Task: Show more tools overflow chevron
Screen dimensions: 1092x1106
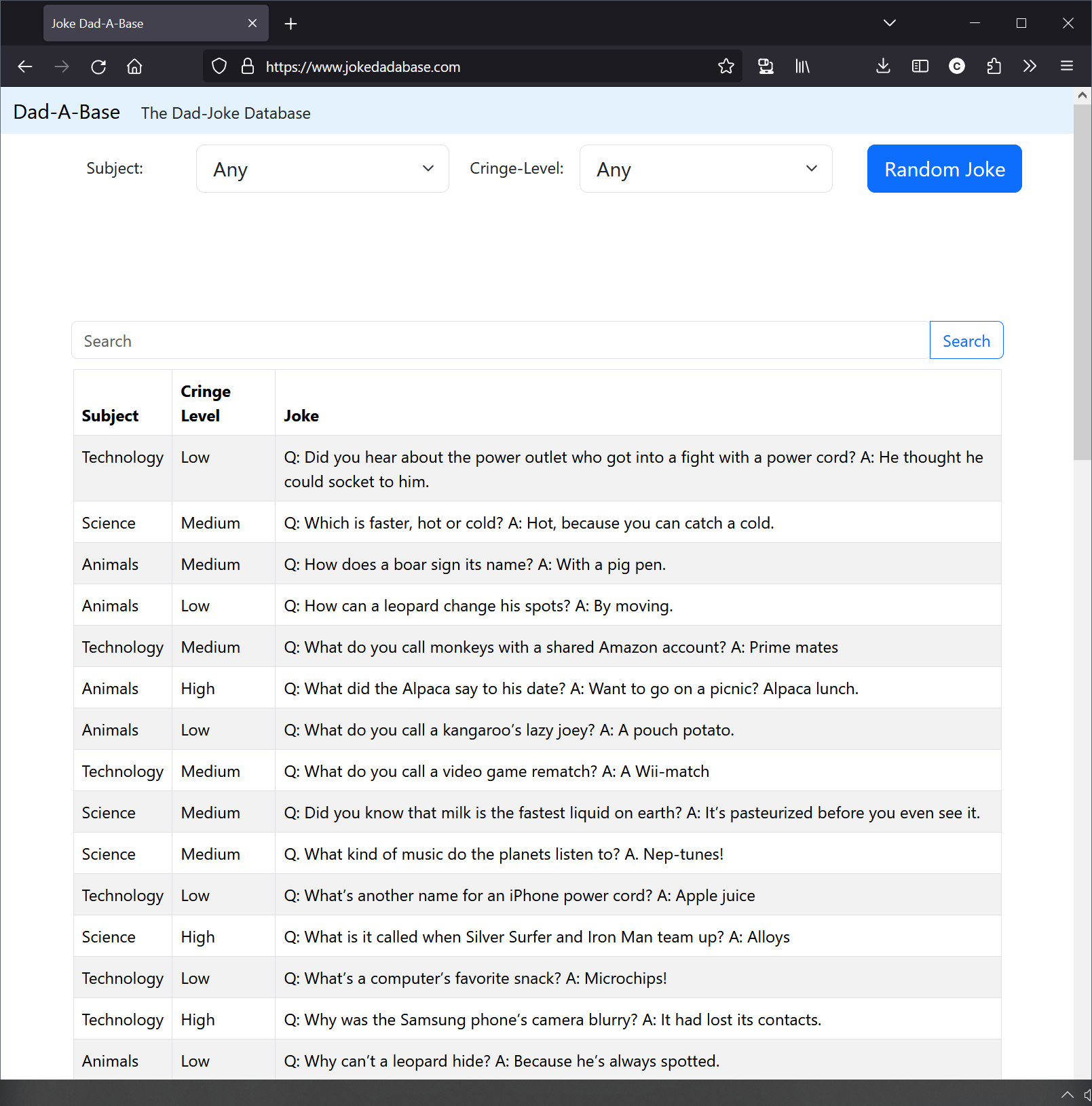Action: 1030,66
